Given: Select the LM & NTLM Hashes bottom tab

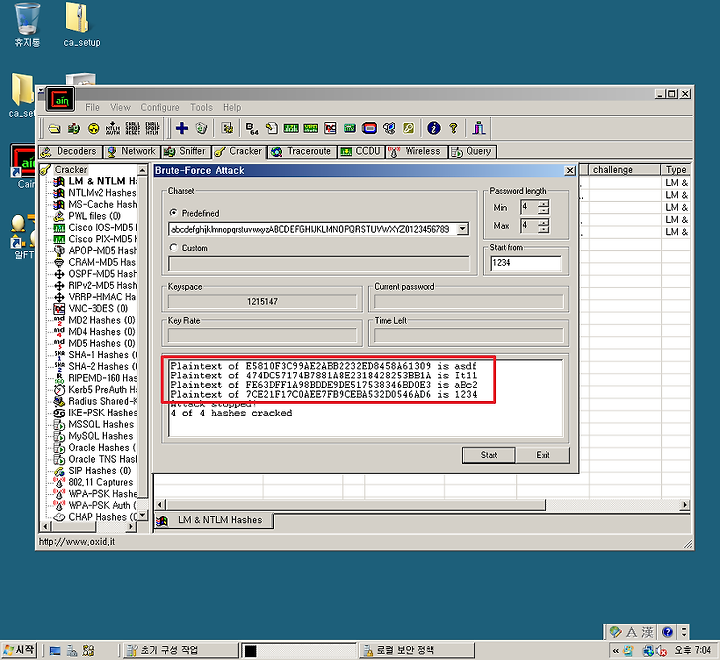Looking at the screenshot, I should (x=214, y=520).
